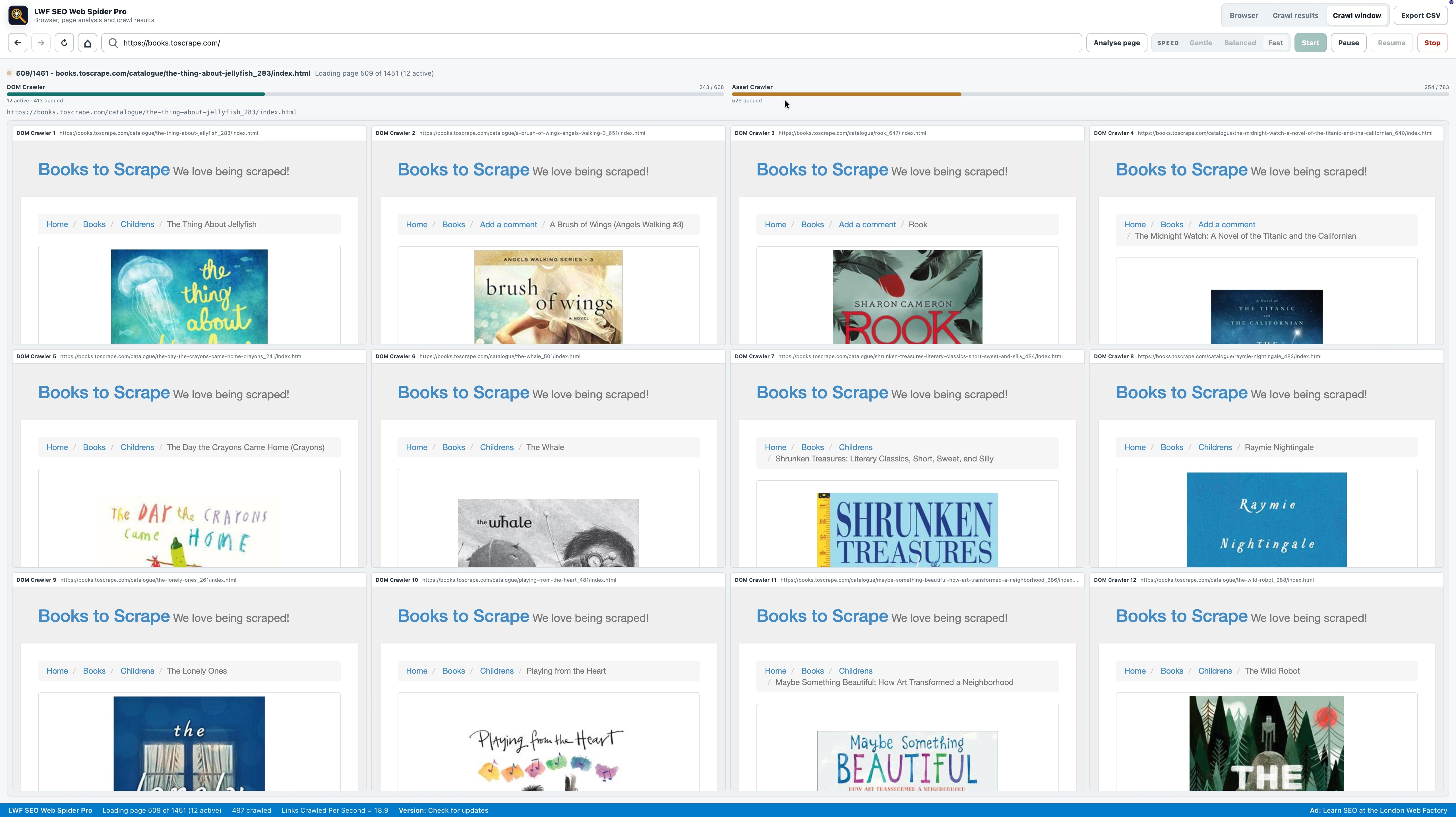This screenshot has height=817, width=1456.
Task: Click the URL address field
Action: (x=591, y=43)
